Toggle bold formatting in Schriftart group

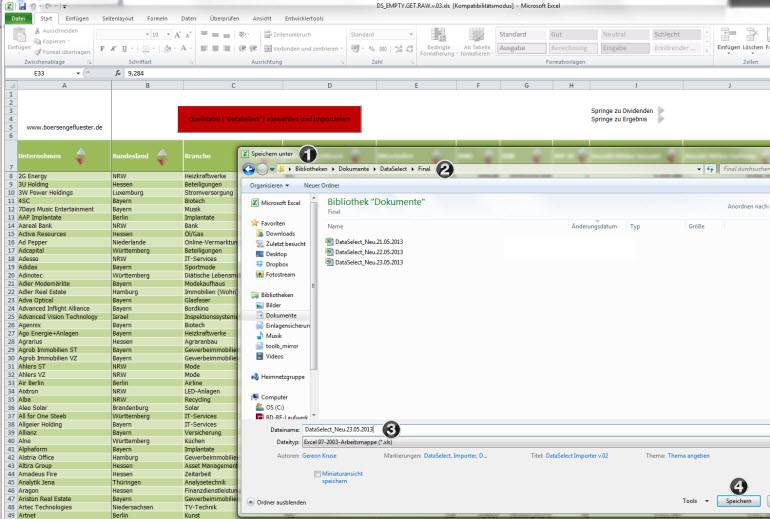102,49
